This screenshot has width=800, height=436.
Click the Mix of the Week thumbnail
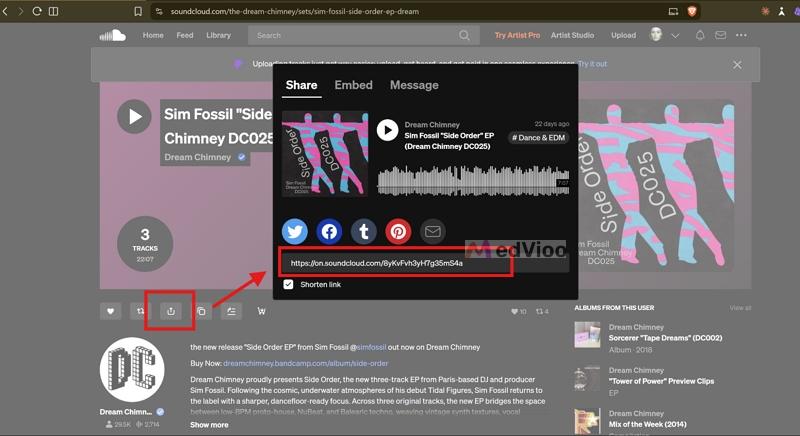pos(587,421)
